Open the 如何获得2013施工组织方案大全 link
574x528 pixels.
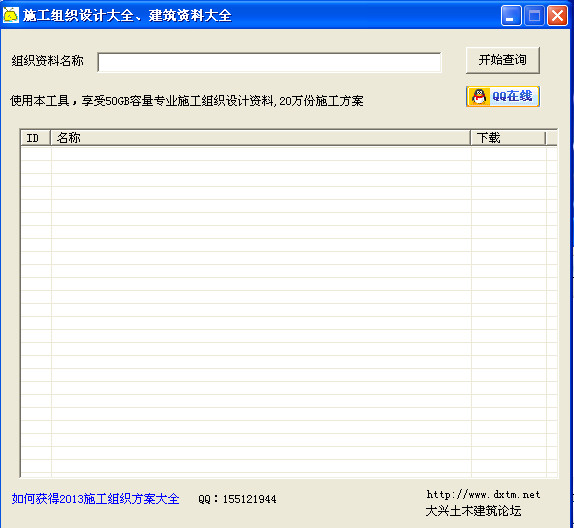tap(96, 499)
